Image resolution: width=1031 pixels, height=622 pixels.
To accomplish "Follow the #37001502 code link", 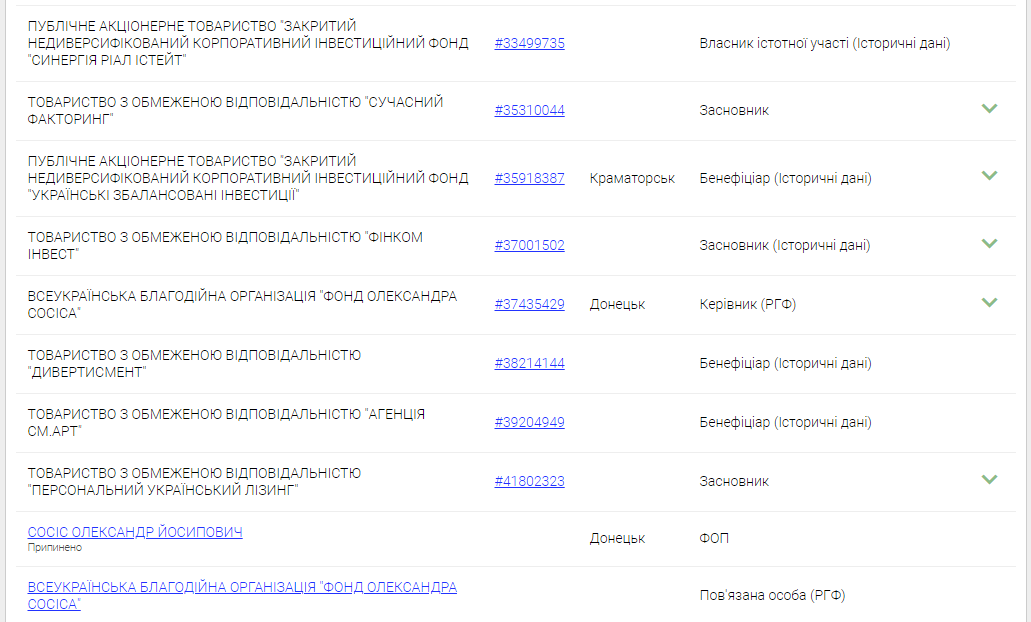I will tap(529, 245).
